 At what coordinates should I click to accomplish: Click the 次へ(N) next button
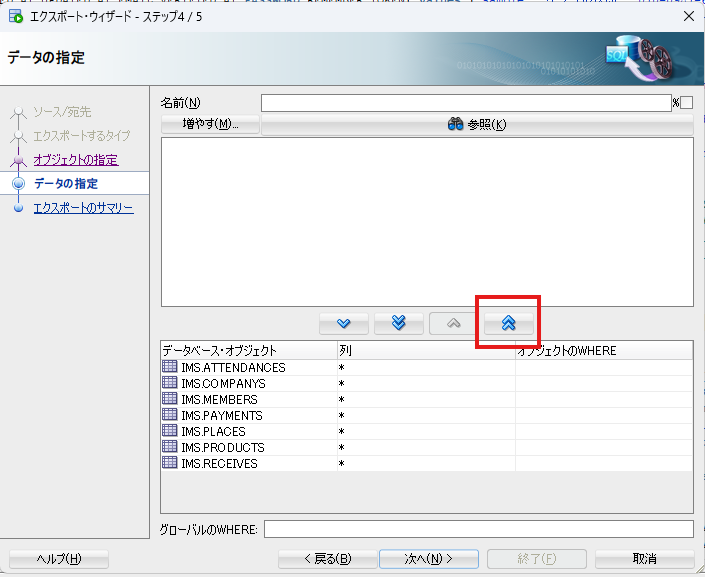pos(429,559)
